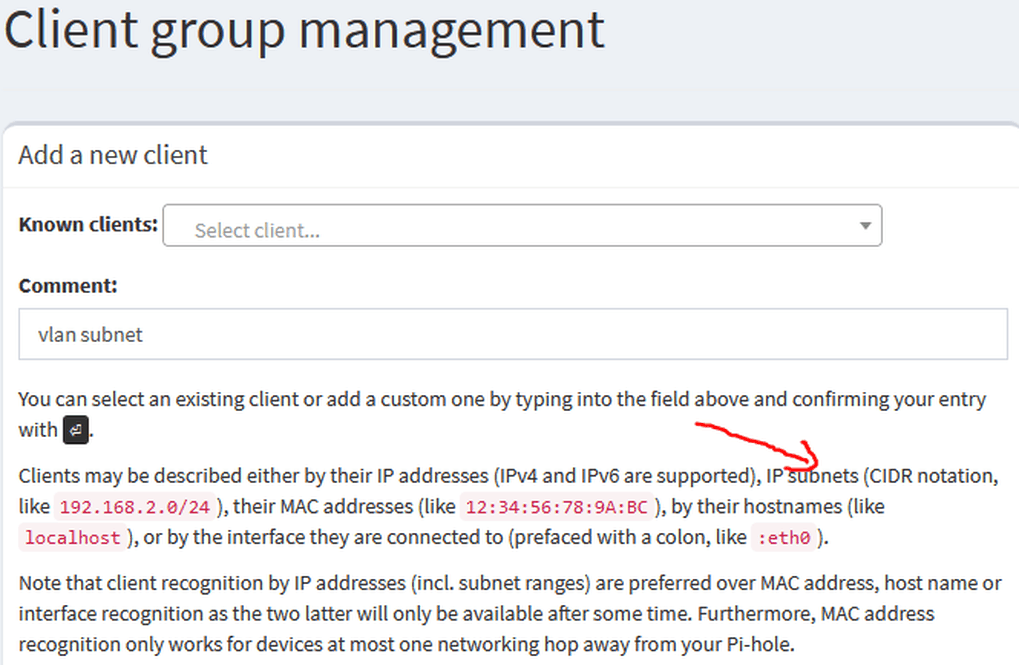The image size is (1019, 665).
Task: Click the dropdown arrow in Select client
Action: pyautogui.click(x=865, y=226)
